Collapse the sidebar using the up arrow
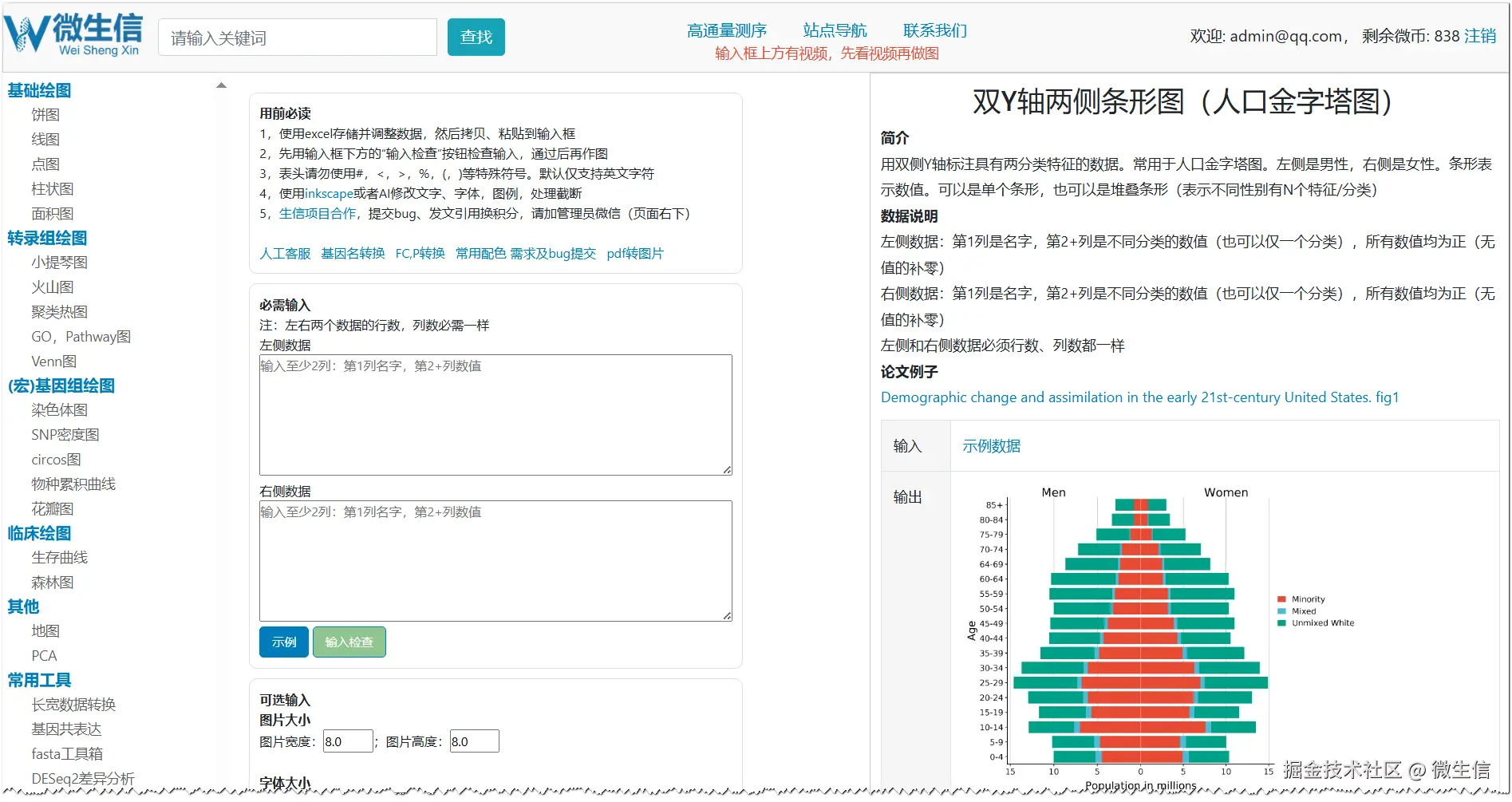 (222, 85)
